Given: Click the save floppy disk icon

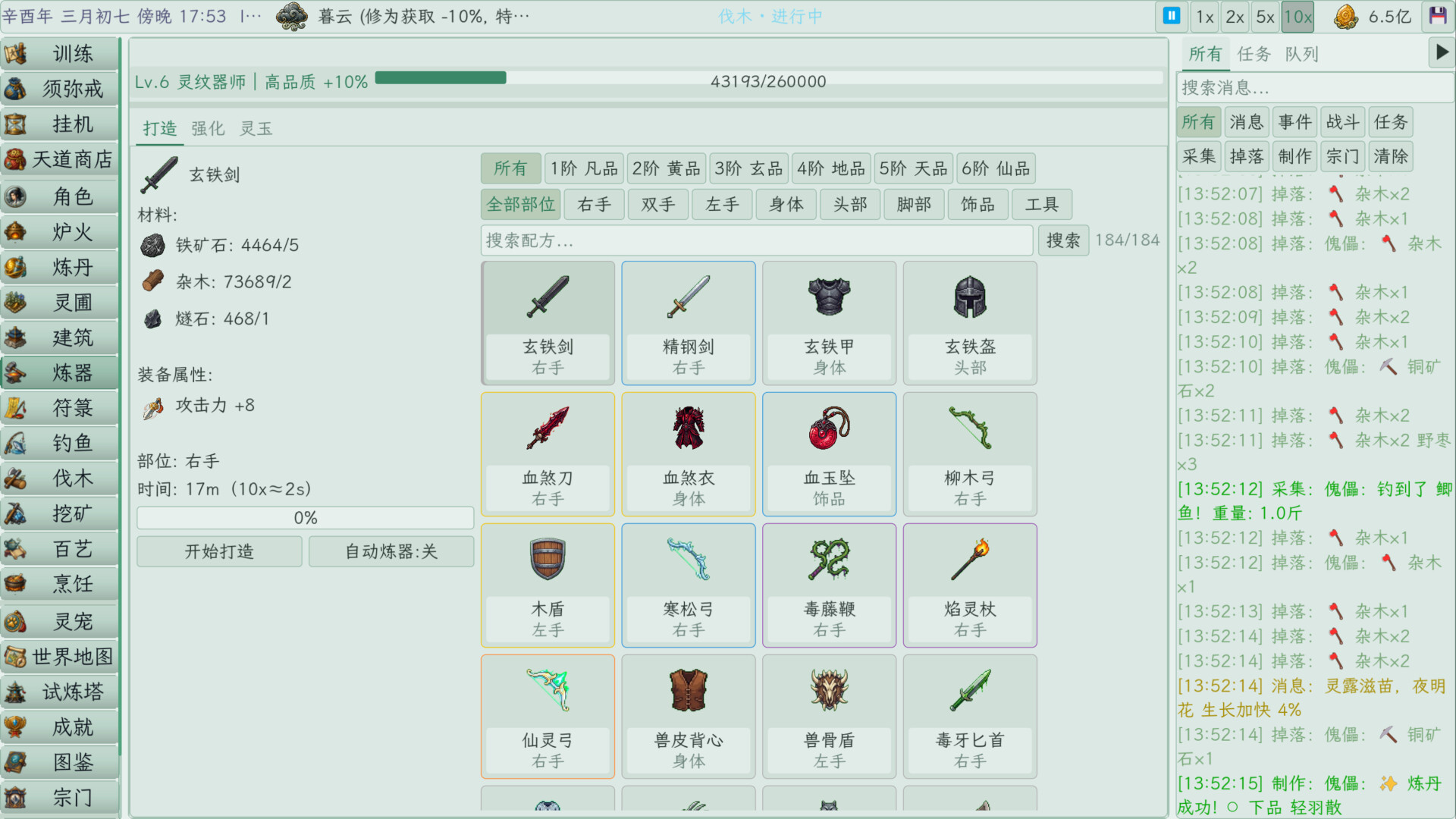Looking at the screenshot, I should point(1437,16).
